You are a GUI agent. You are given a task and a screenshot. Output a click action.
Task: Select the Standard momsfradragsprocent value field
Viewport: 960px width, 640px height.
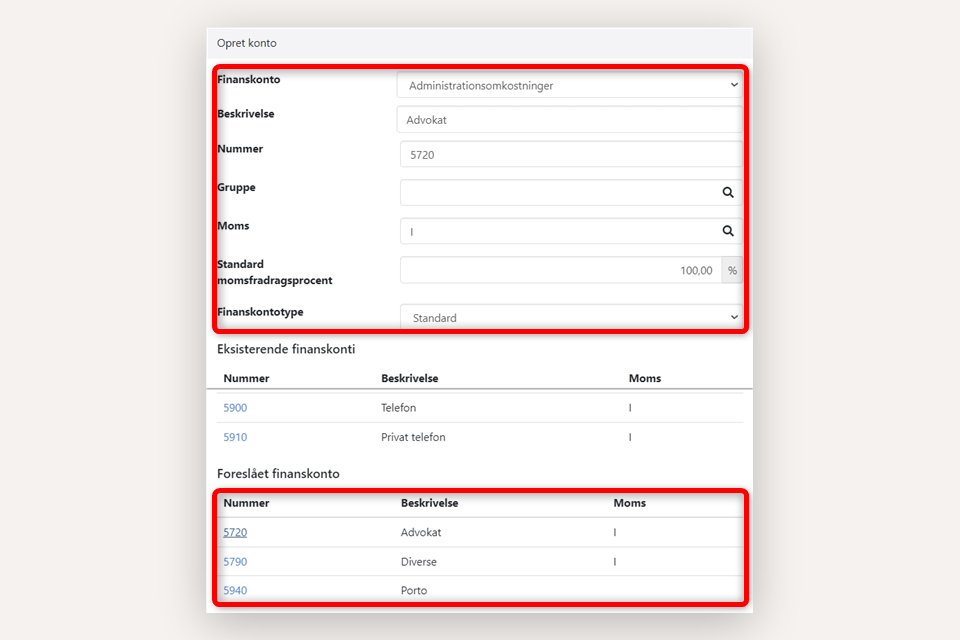[x=560, y=270]
